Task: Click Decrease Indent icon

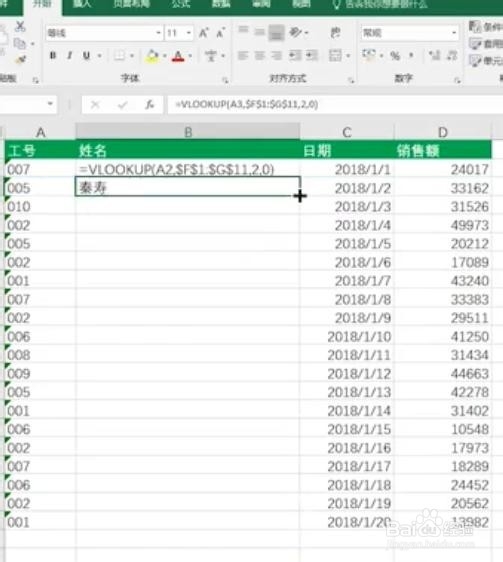Action: coord(295,56)
